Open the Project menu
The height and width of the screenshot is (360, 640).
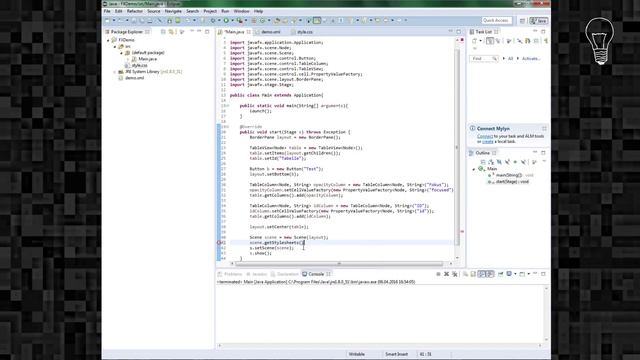coord(210,11)
